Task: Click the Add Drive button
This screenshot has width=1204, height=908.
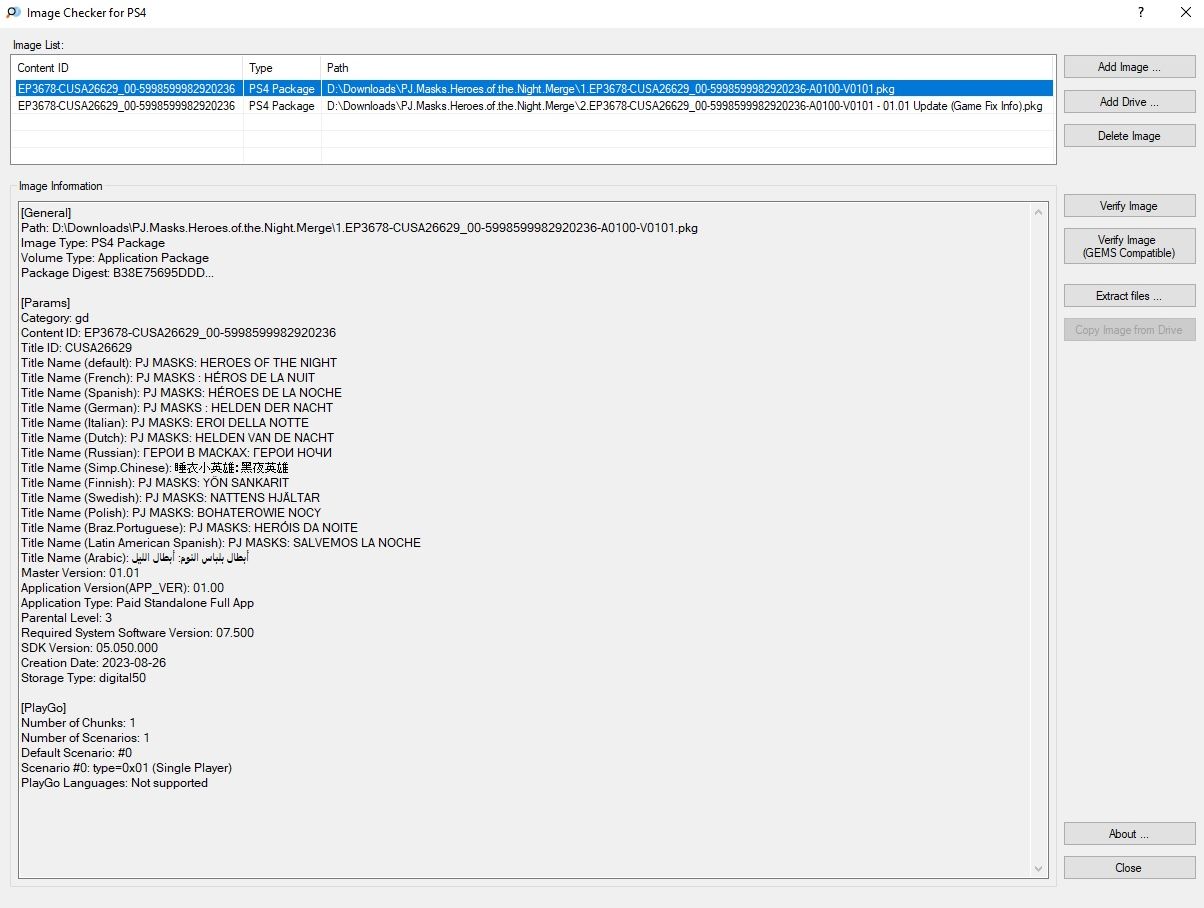Action: pyautogui.click(x=1129, y=102)
